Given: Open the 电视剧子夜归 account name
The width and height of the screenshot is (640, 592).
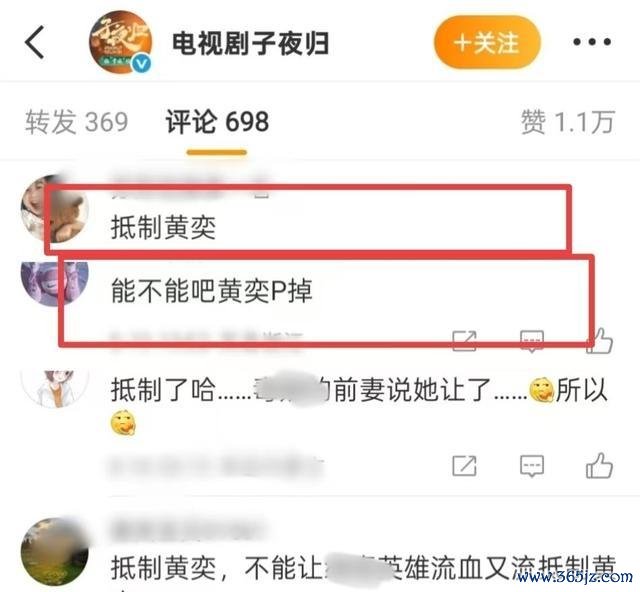Looking at the screenshot, I should [x=250, y=43].
